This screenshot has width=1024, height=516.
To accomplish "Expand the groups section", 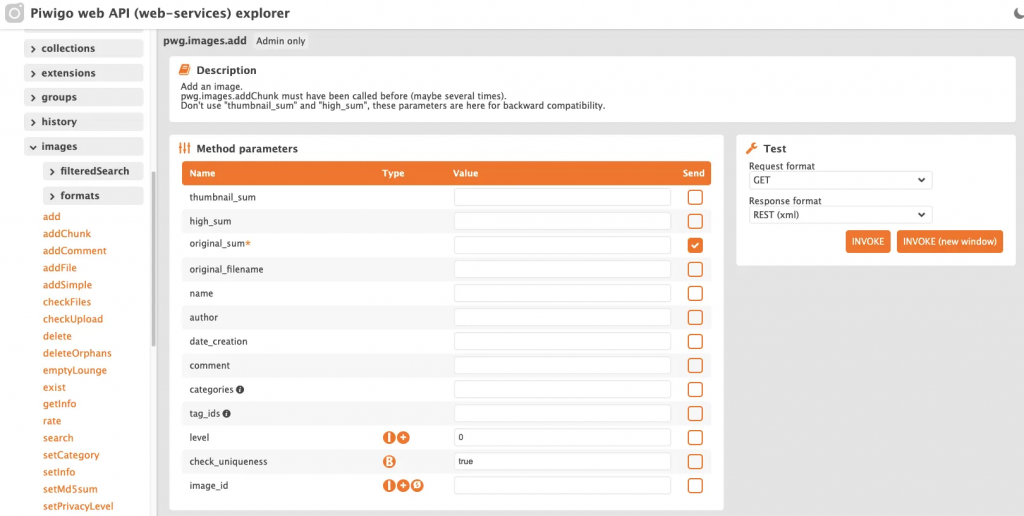I will tap(84, 97).
